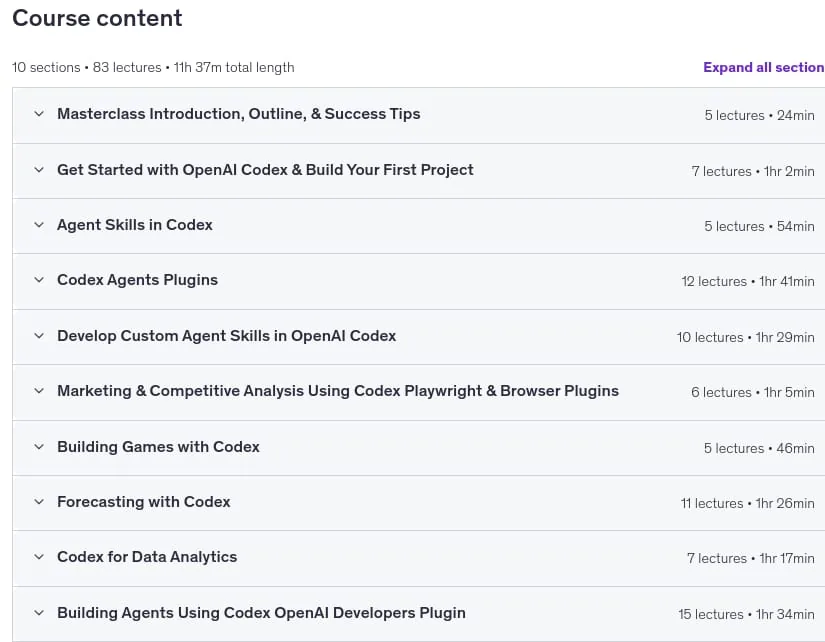Screen dimensions: 825x642
Task: Select Building Agents Using Codex OpenAI Developers Plugin title
Action: pyautogui.click(x=261, y=613)
